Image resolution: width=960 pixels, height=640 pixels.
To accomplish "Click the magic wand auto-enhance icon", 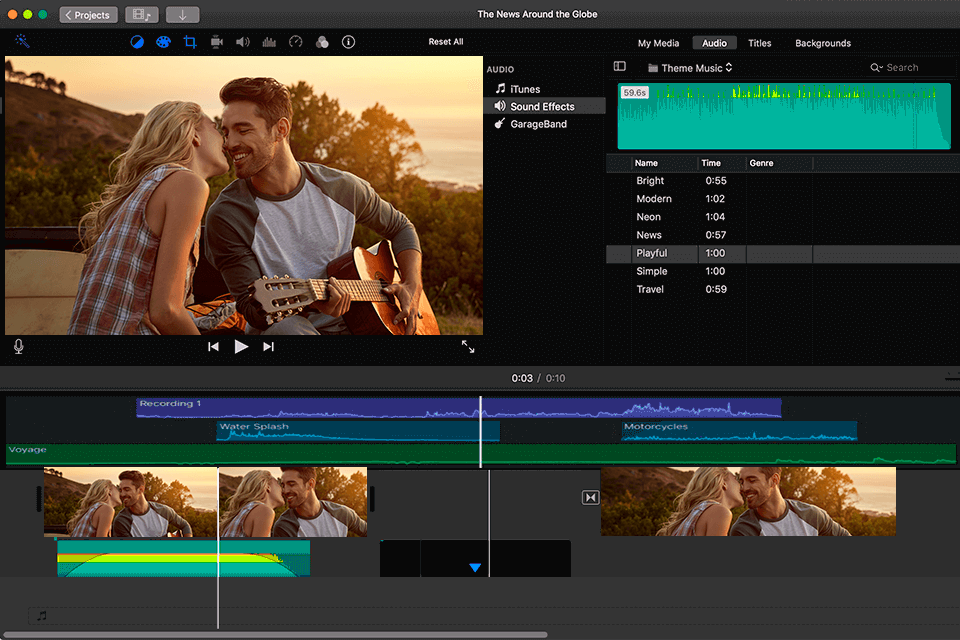I will pyautogui.click(x=22, y=42).
